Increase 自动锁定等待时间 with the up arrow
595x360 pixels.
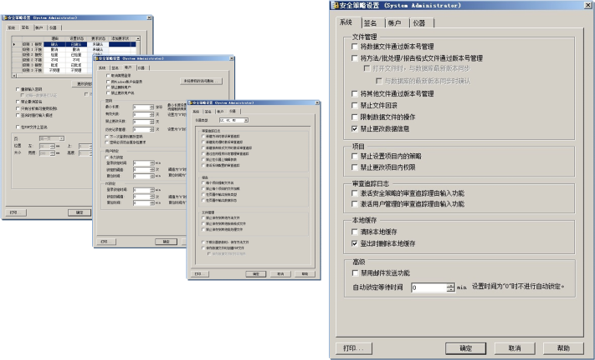[x=450, y=285]
